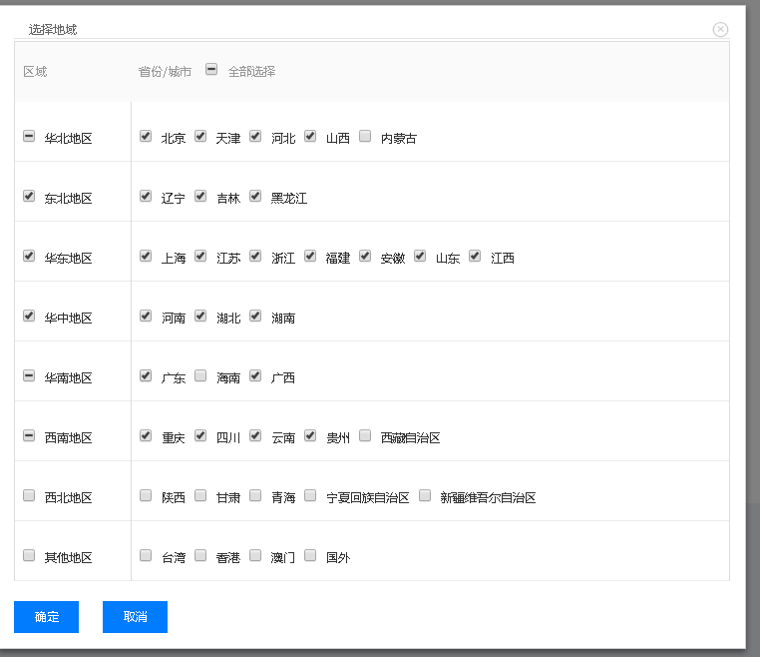Check the 香港 checkbox
The height and width of the screenshot is (657, 760).
[201, 556]
